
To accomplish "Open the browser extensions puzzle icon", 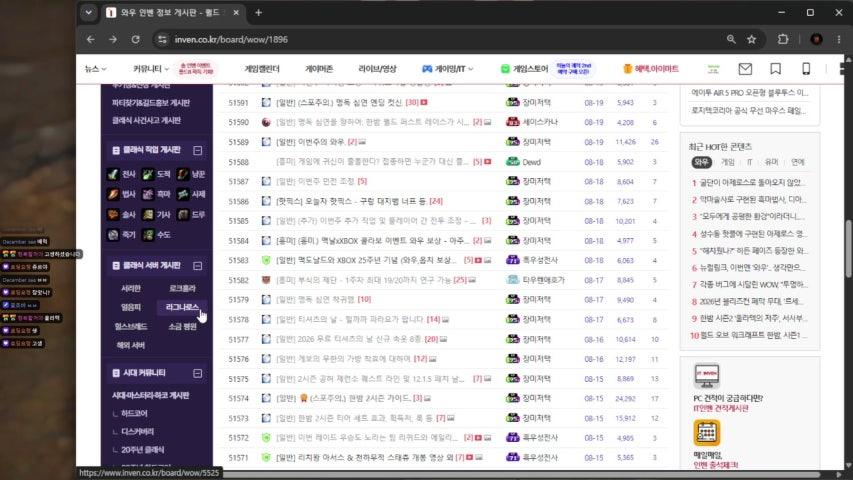I will pyautogui.click(x=783, y=39).
